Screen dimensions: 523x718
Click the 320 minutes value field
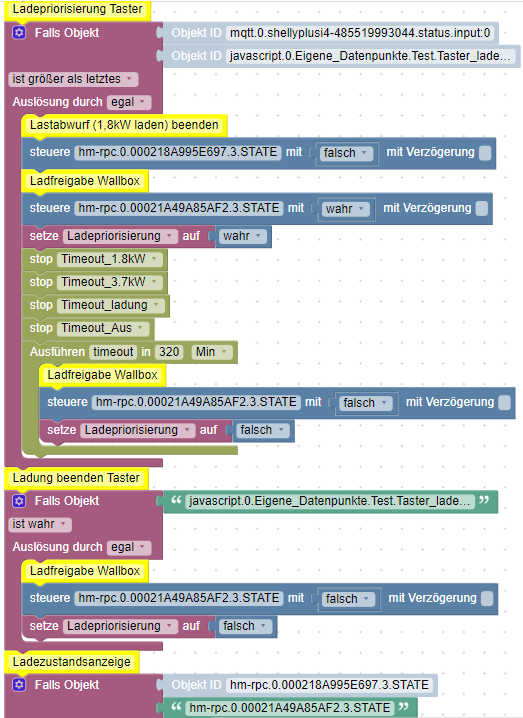click(169, 352)
